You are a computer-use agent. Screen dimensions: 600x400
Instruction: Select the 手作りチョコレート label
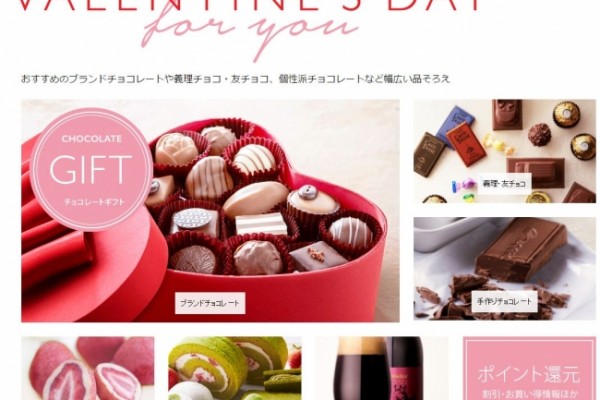504,301
